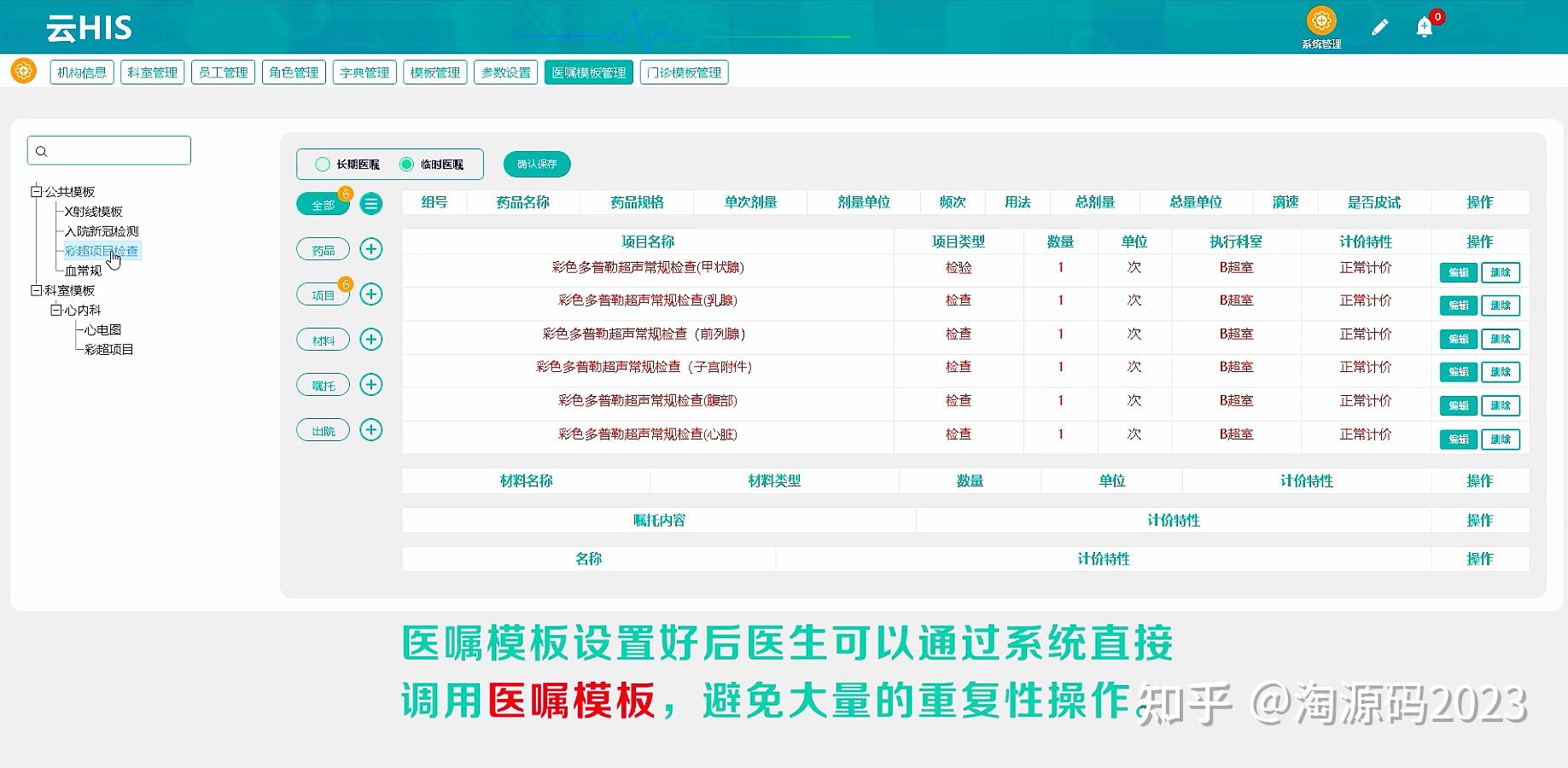The image size is (1568, 768).
Task: Delete the 心脏 ultrasound row
Action: pyautogui.click(x=1501, y=439)
